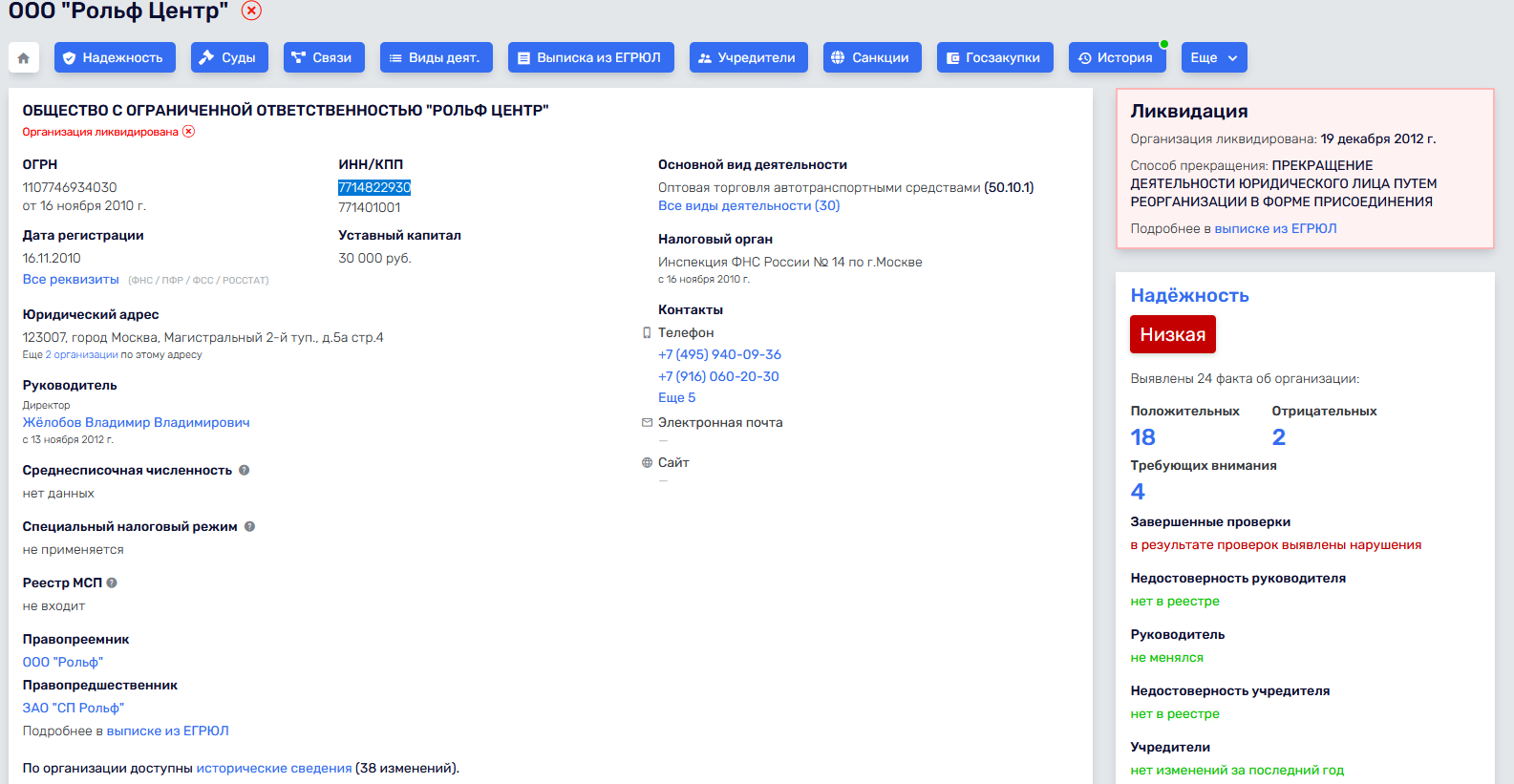Click the attention-required facts count 4
This screenshot has width=1514, height=784.
click(x=1138, y=492)
